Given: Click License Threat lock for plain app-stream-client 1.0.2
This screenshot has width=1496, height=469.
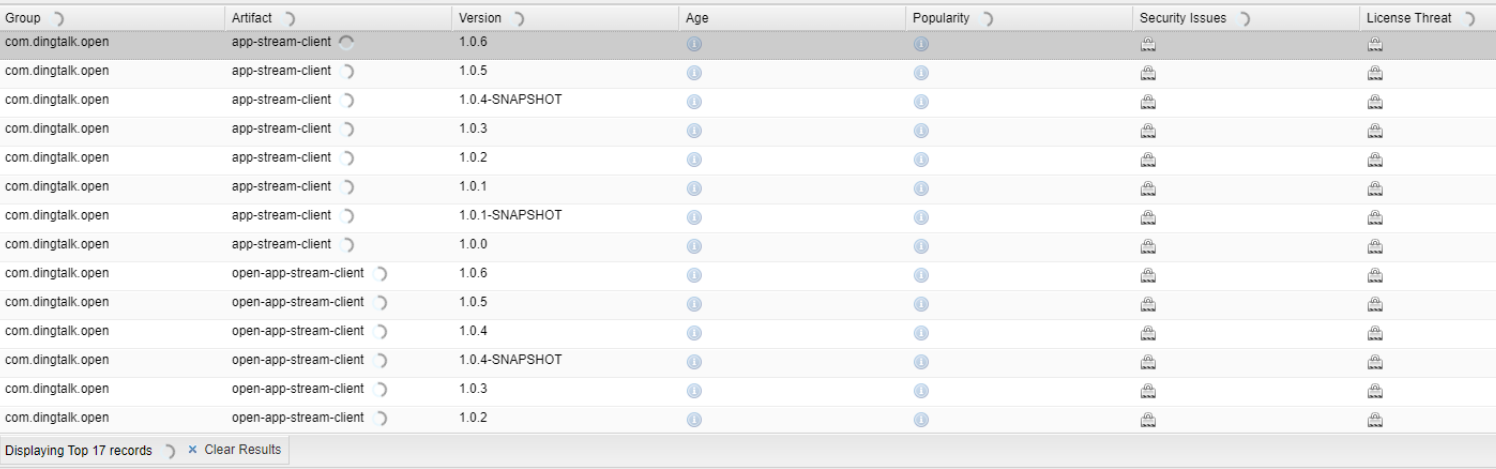Looking at the screenshot, I should 1375,160.
